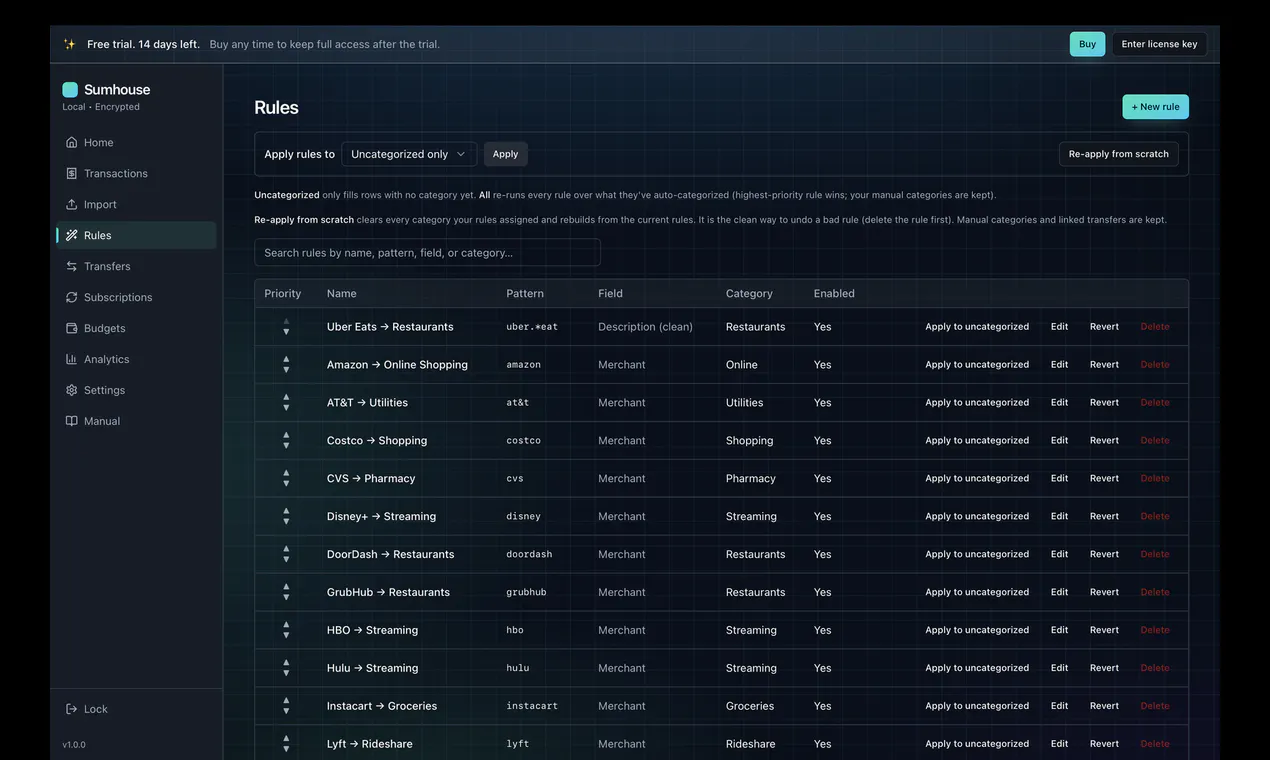Edit the Disney+ → Streaming rule
Screen dimensions: 1270x760
[1059, 516]
